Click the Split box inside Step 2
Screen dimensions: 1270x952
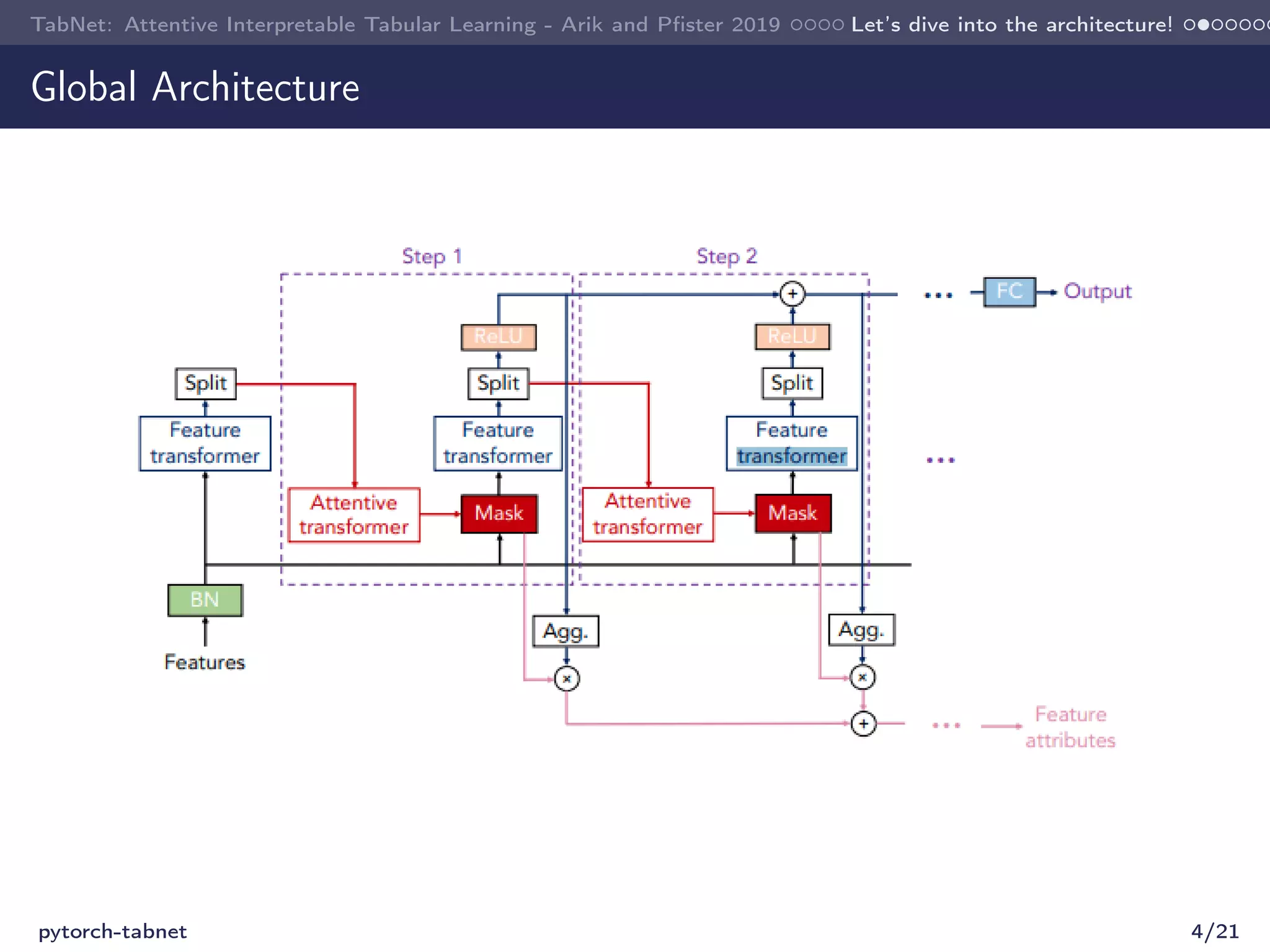tap(793, 383)
